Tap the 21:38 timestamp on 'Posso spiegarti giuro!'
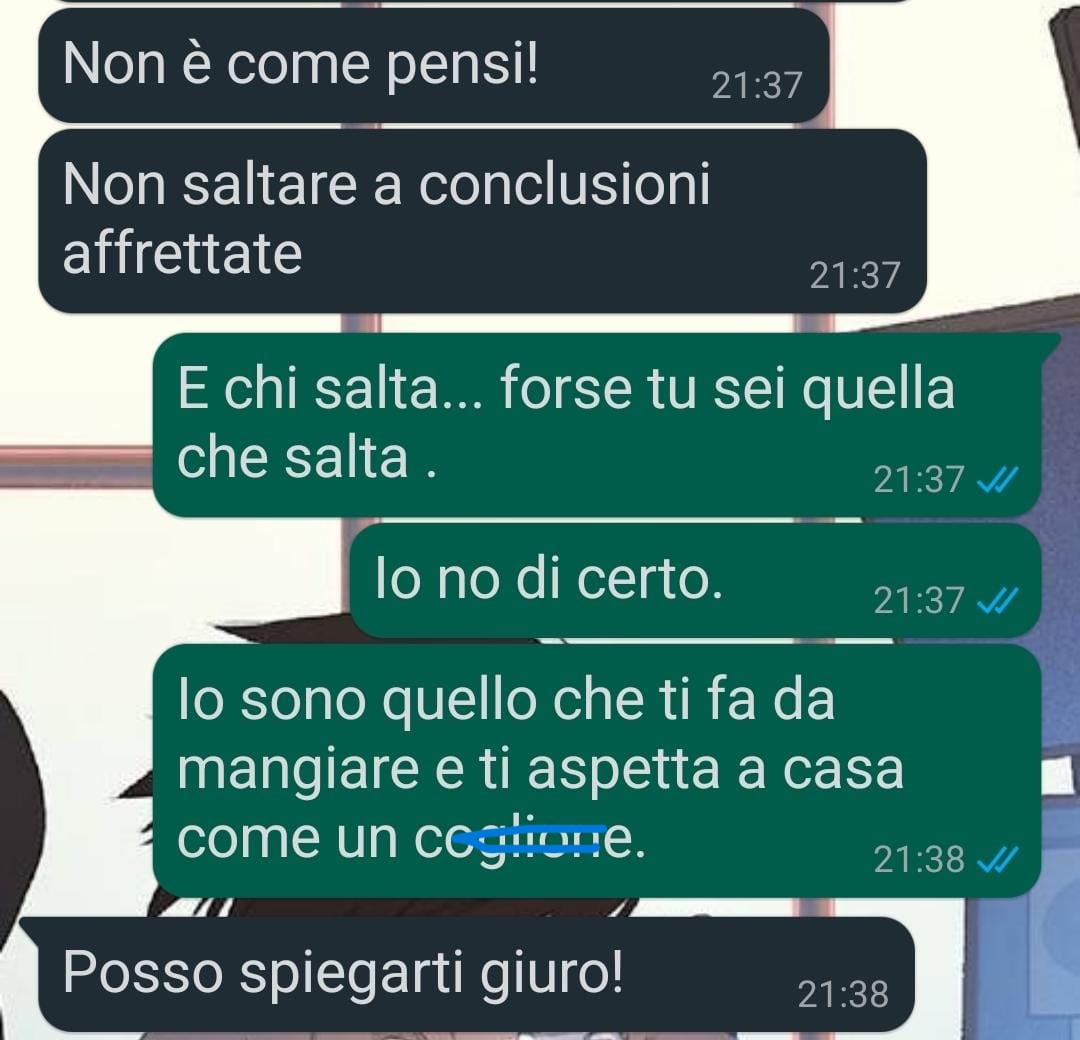The height and width of the screenshot is (1040, 1080). (843, 995)
